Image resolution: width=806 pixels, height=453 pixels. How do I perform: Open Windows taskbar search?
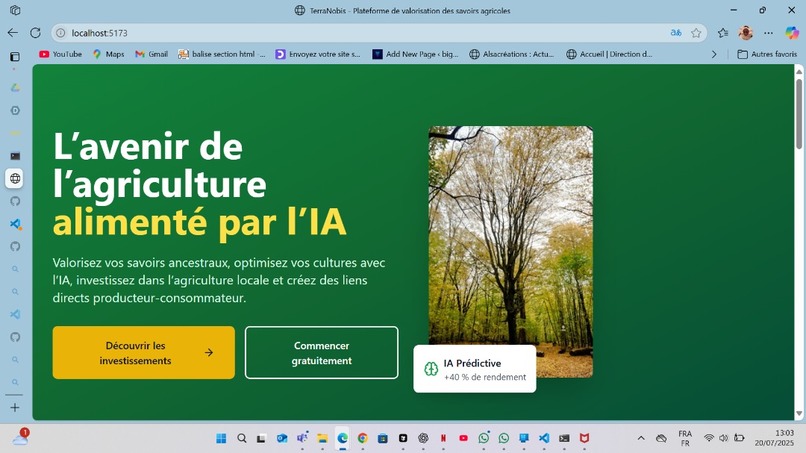point(242,438)
